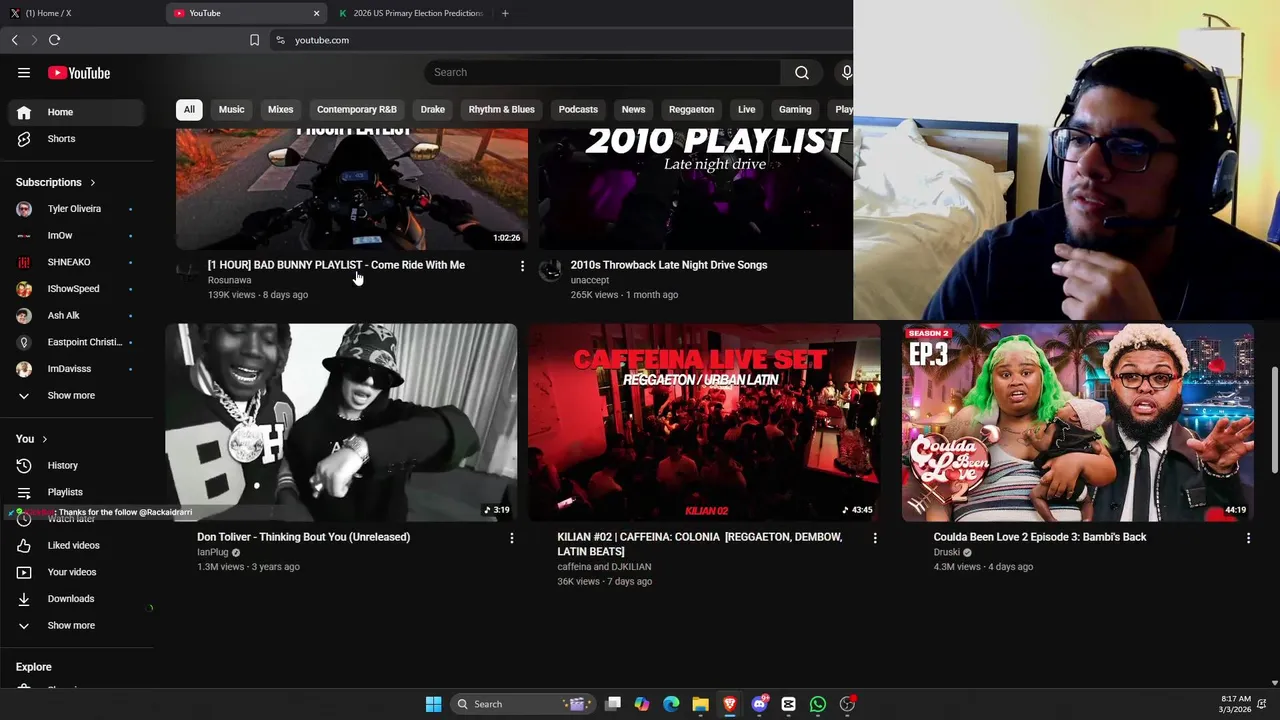Open Windows Start menu
1280x720 pixels.
click(x=433, y=704)
